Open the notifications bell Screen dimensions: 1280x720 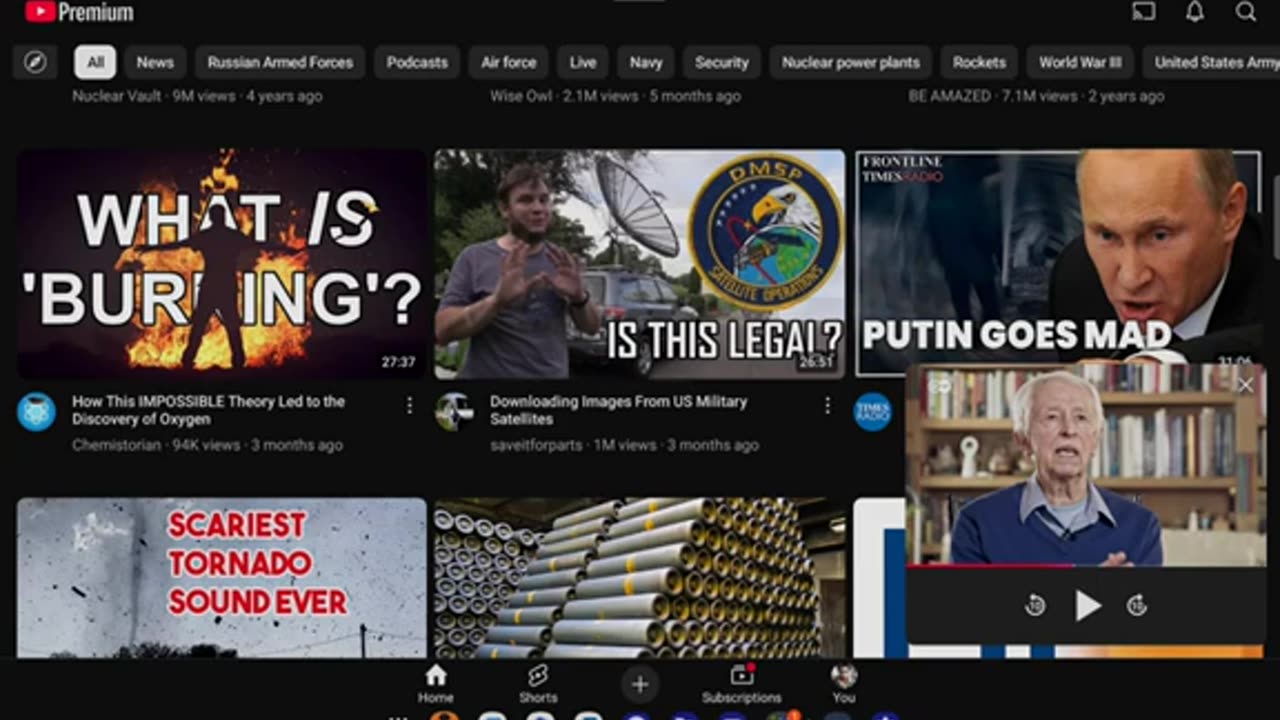click(x=1195, y=11)
